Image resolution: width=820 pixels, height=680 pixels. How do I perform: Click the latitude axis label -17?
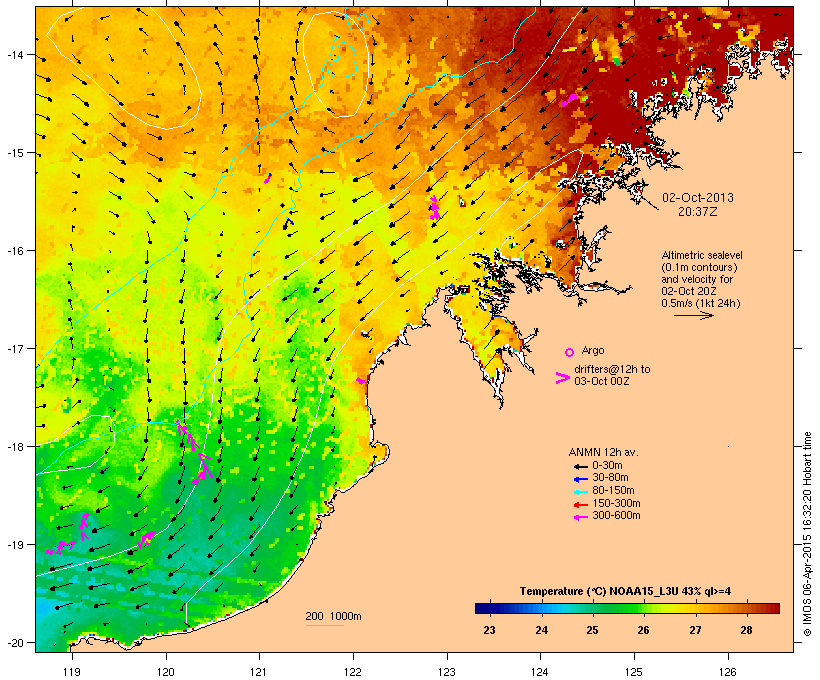coord(14,348)
